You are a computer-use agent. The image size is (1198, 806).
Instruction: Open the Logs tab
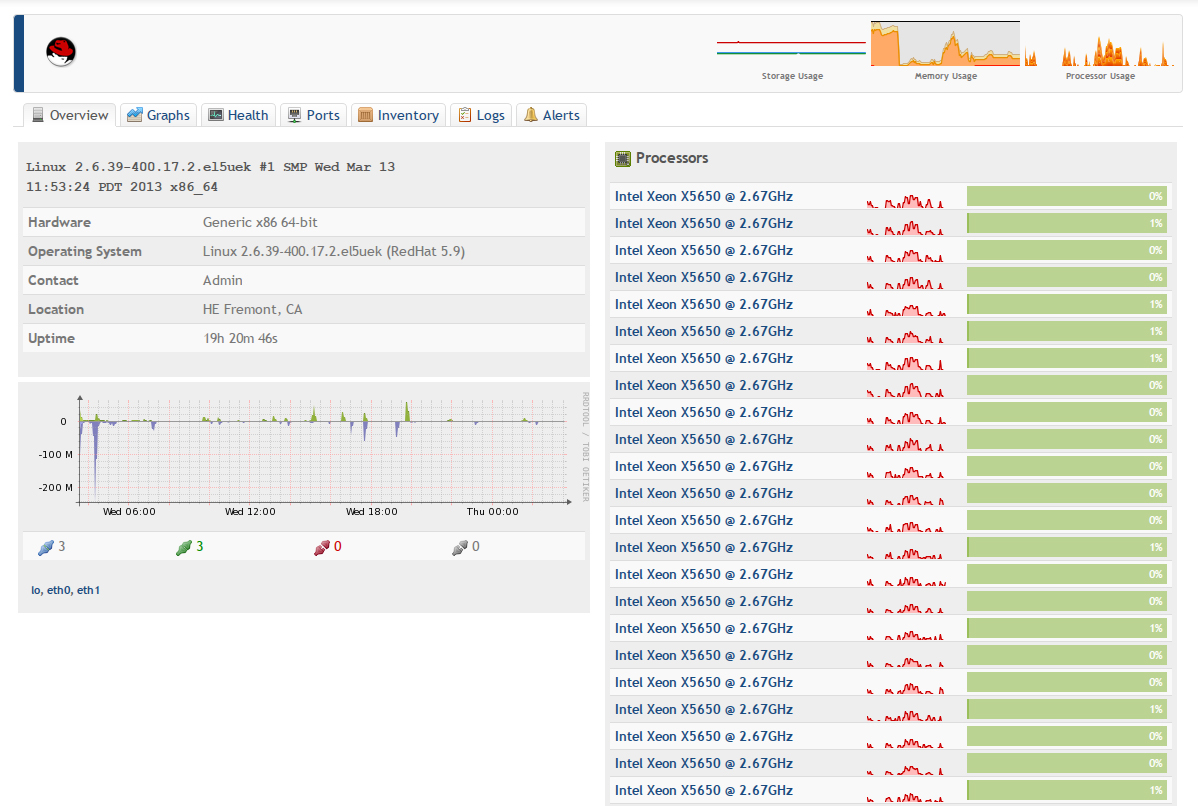[x=481, y=115]
